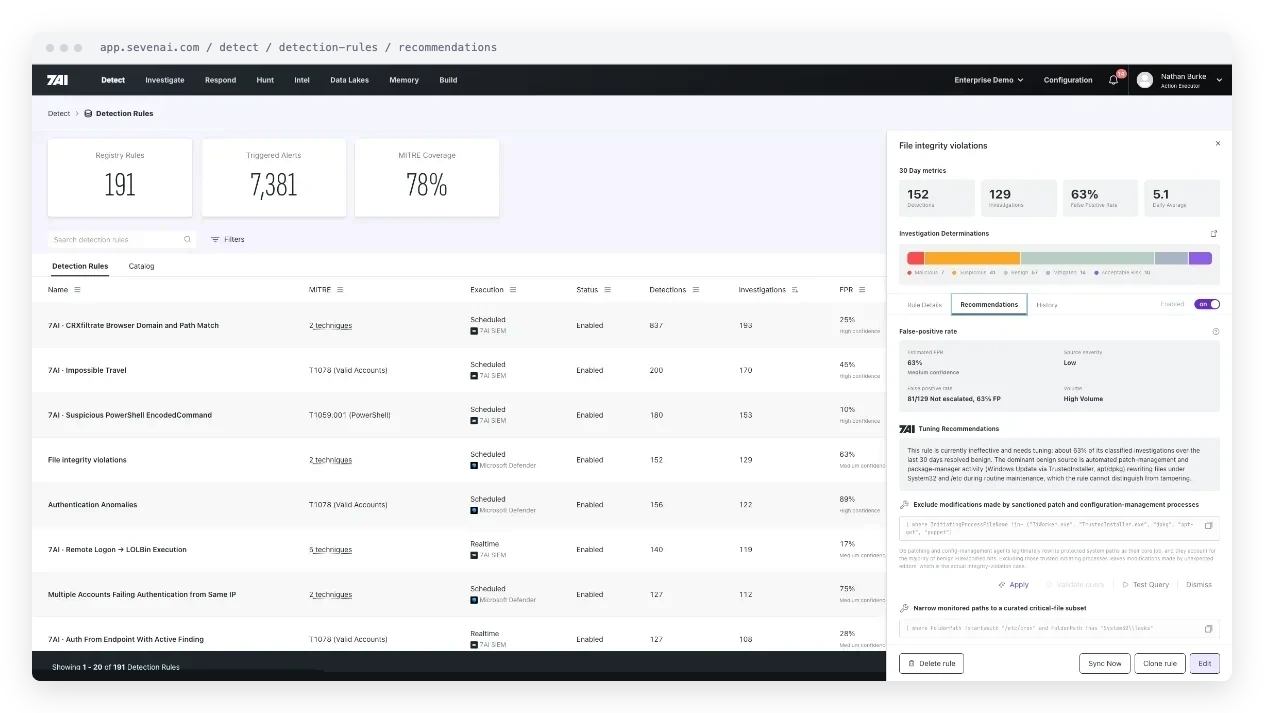Viewport: 1264px width, 713px height.
Task: Open the Data Lakes menu
Action: coord(350,80)
